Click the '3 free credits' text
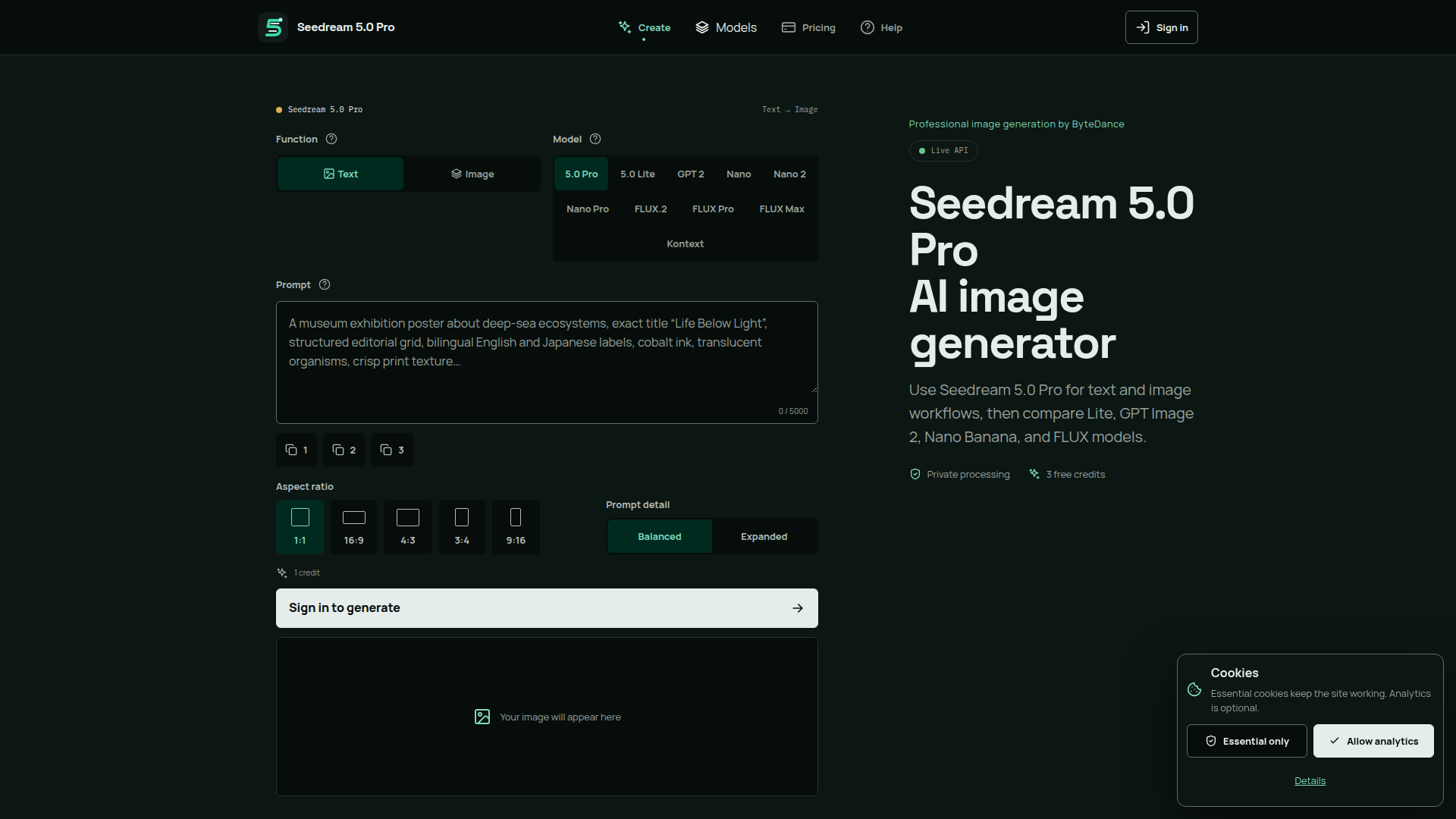Screen dimensions: 1456x819 [1075, 474]
